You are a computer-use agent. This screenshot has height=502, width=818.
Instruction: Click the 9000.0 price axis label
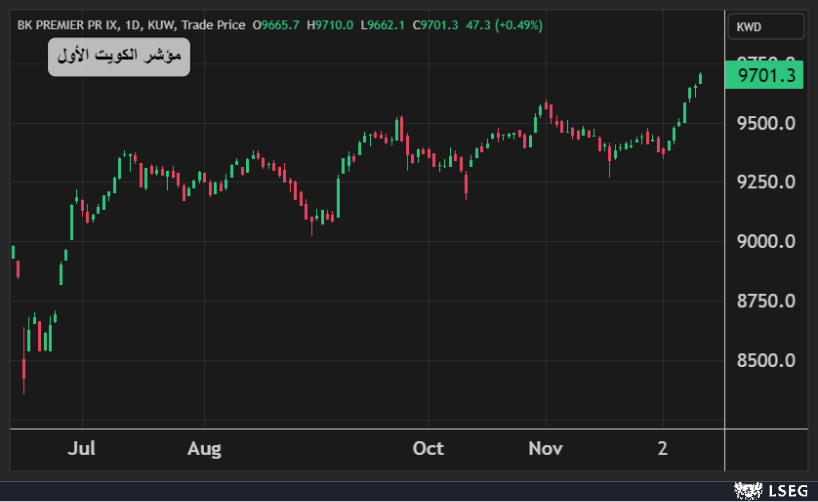click(x=765, y=241)
